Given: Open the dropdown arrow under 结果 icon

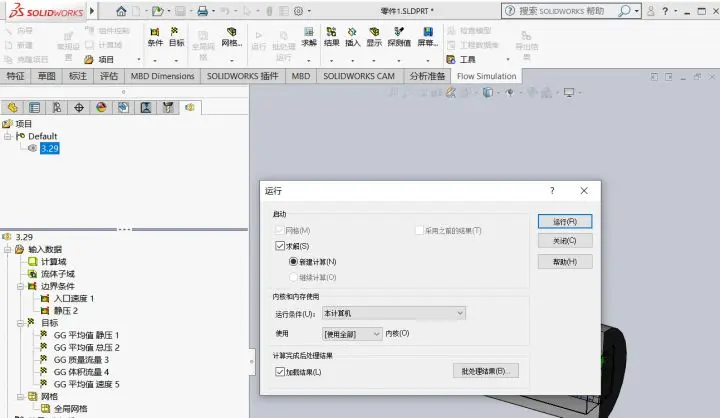Looking at the screenshot, I should click(331, 60).
